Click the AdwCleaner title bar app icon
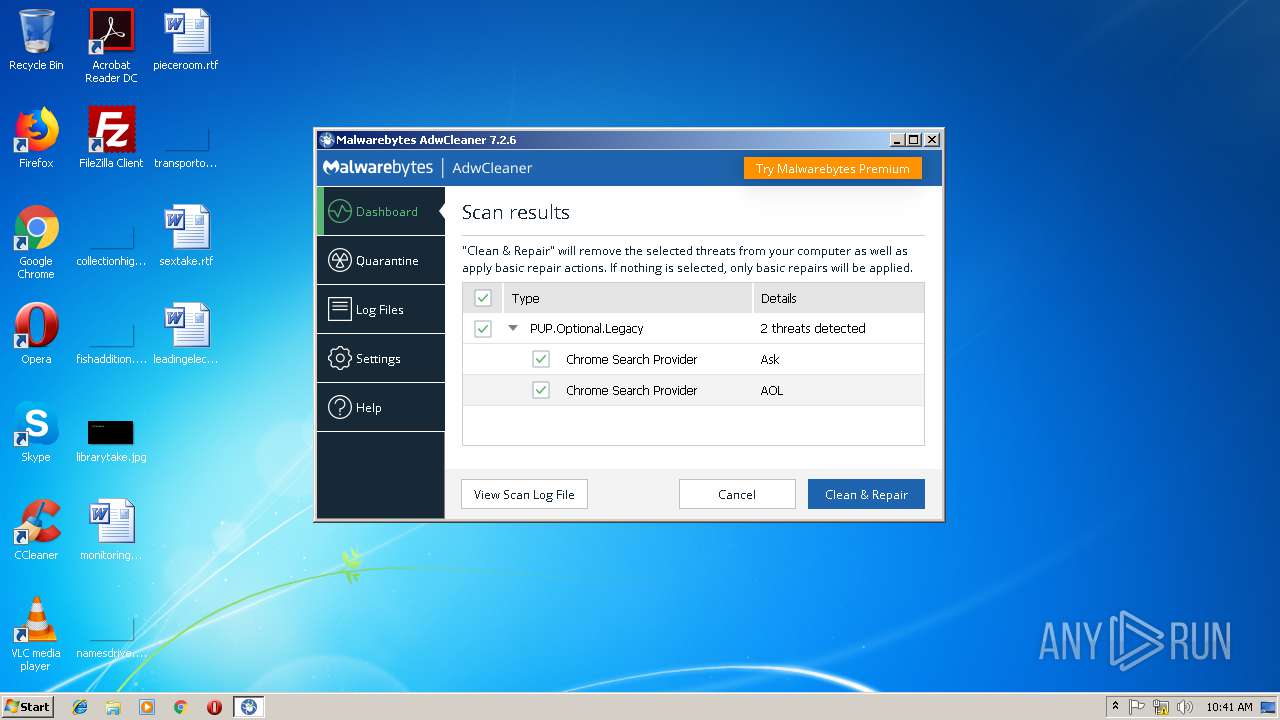1280x720 pixels. tap(326, 140)
